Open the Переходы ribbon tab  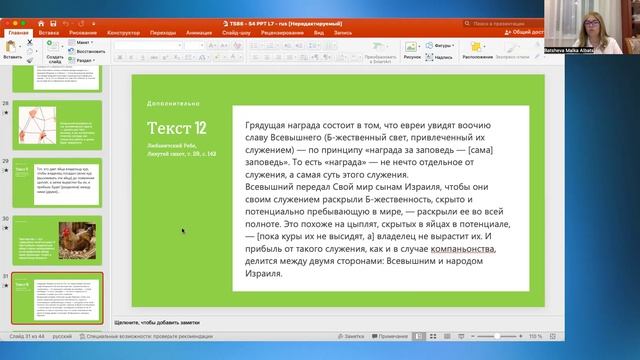tap(163, 33)
